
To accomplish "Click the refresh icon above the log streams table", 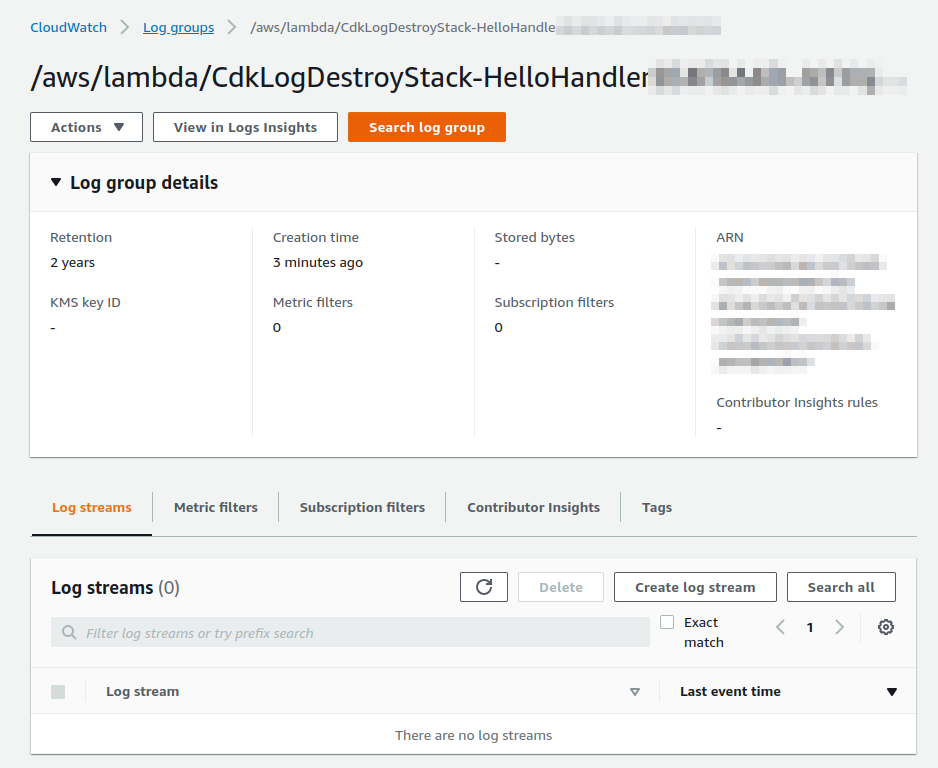I will pyautogui.click(x=483, y=587).
